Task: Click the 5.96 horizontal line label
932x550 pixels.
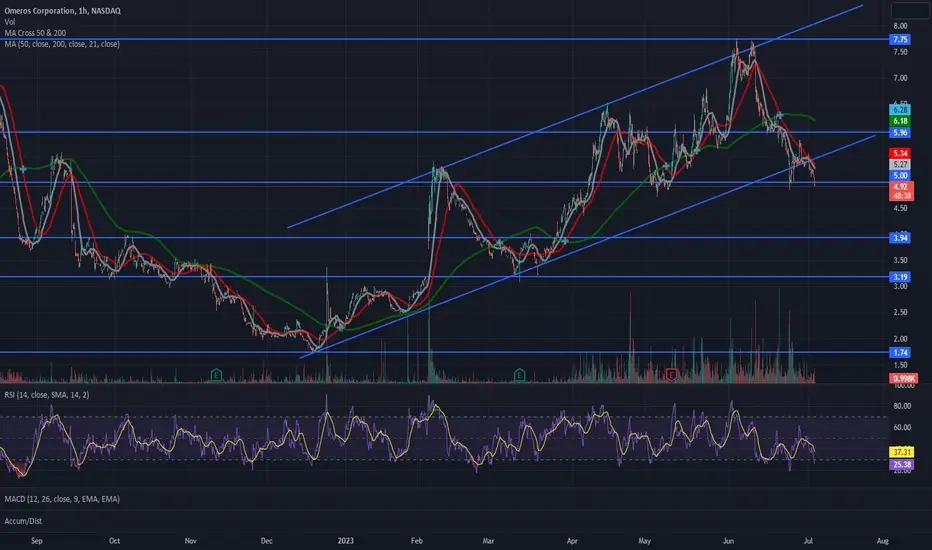Action: click(900, 133)
